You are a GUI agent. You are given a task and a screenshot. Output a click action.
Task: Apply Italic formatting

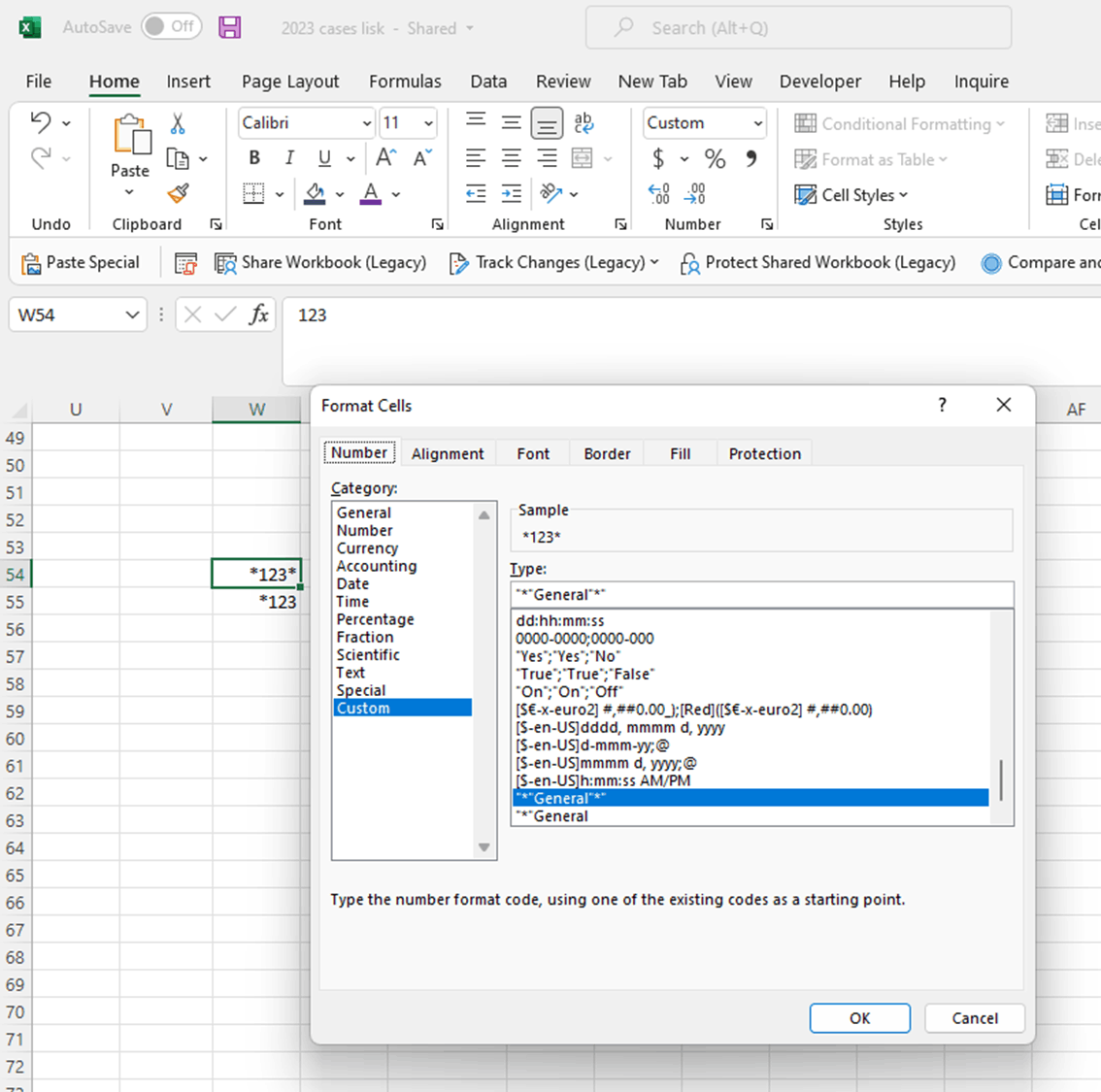tap(289, 158)
